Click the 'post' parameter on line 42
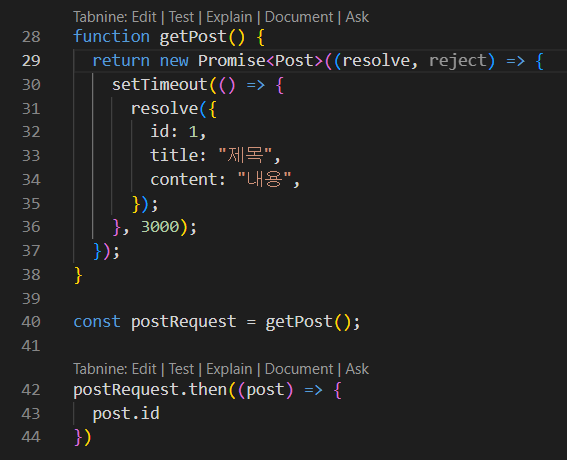Viewport: 567px width, 460px height. (x=265, y=391)
